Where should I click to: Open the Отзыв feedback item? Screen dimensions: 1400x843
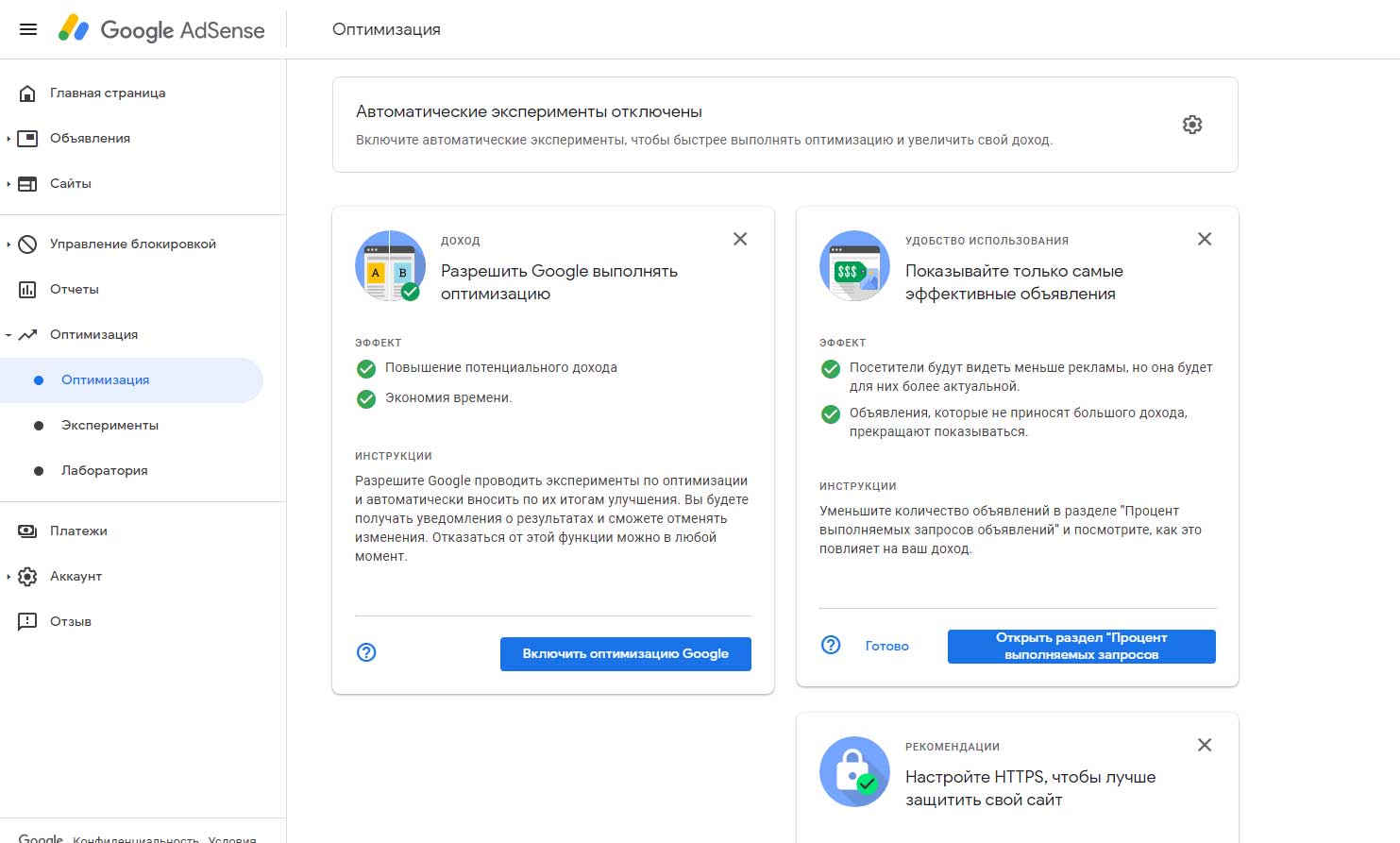click(x=71, y=621)
